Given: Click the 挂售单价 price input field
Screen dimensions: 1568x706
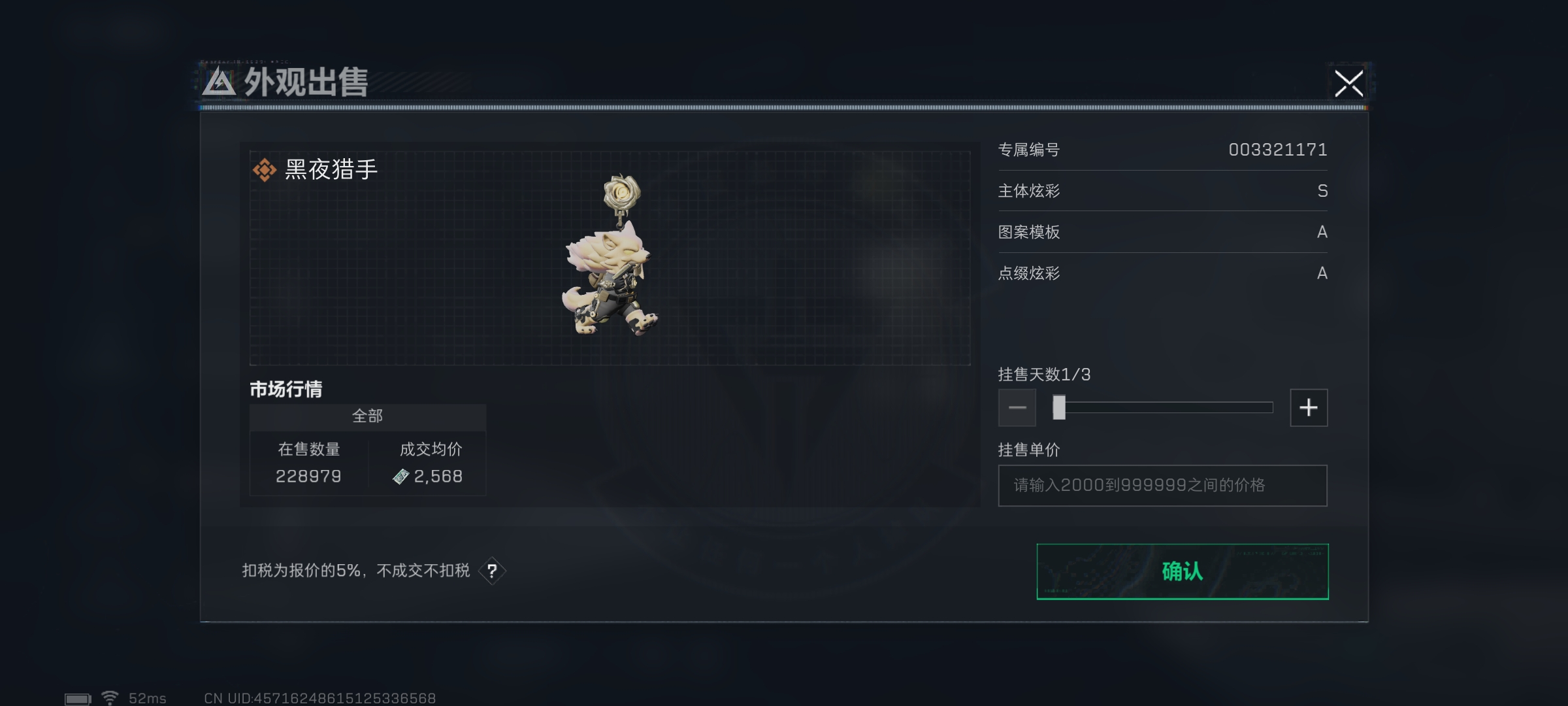Looking at the screenshot, I should (x=1162, y=485).
